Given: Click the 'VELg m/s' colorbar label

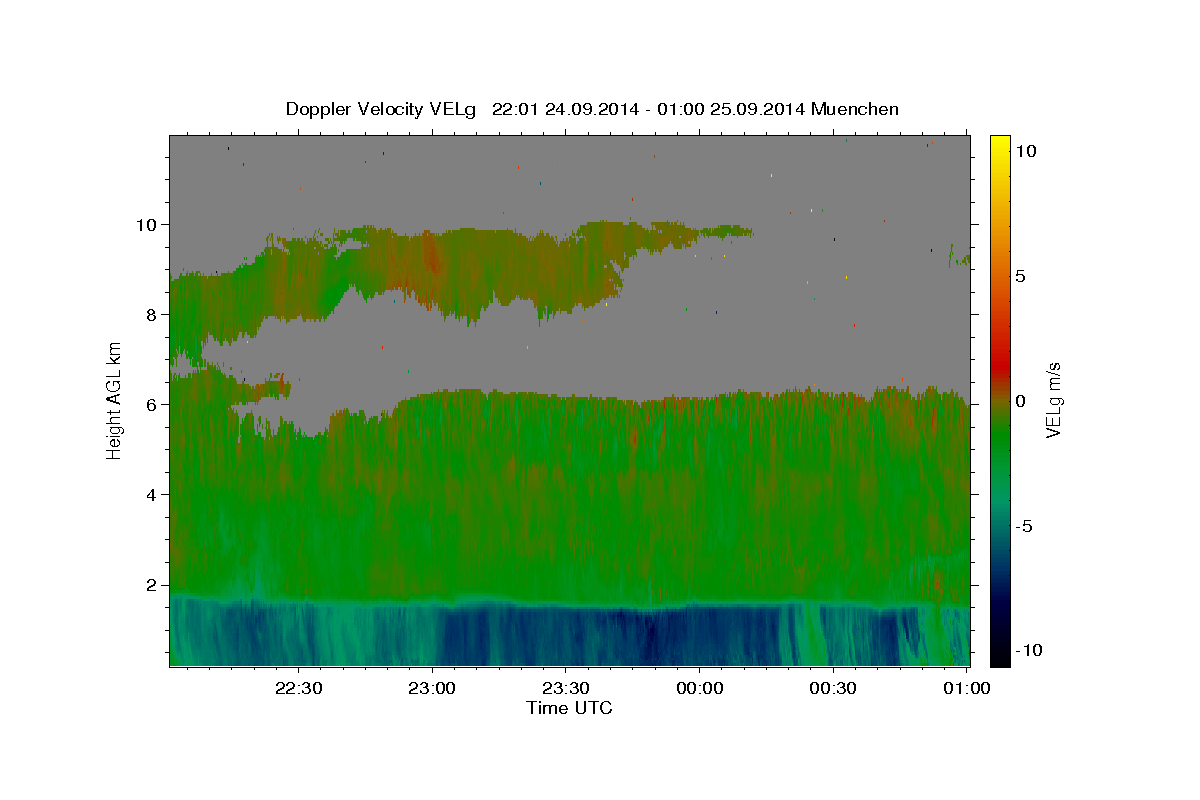Looking at the screenshot, I should tap(1053, 401).
